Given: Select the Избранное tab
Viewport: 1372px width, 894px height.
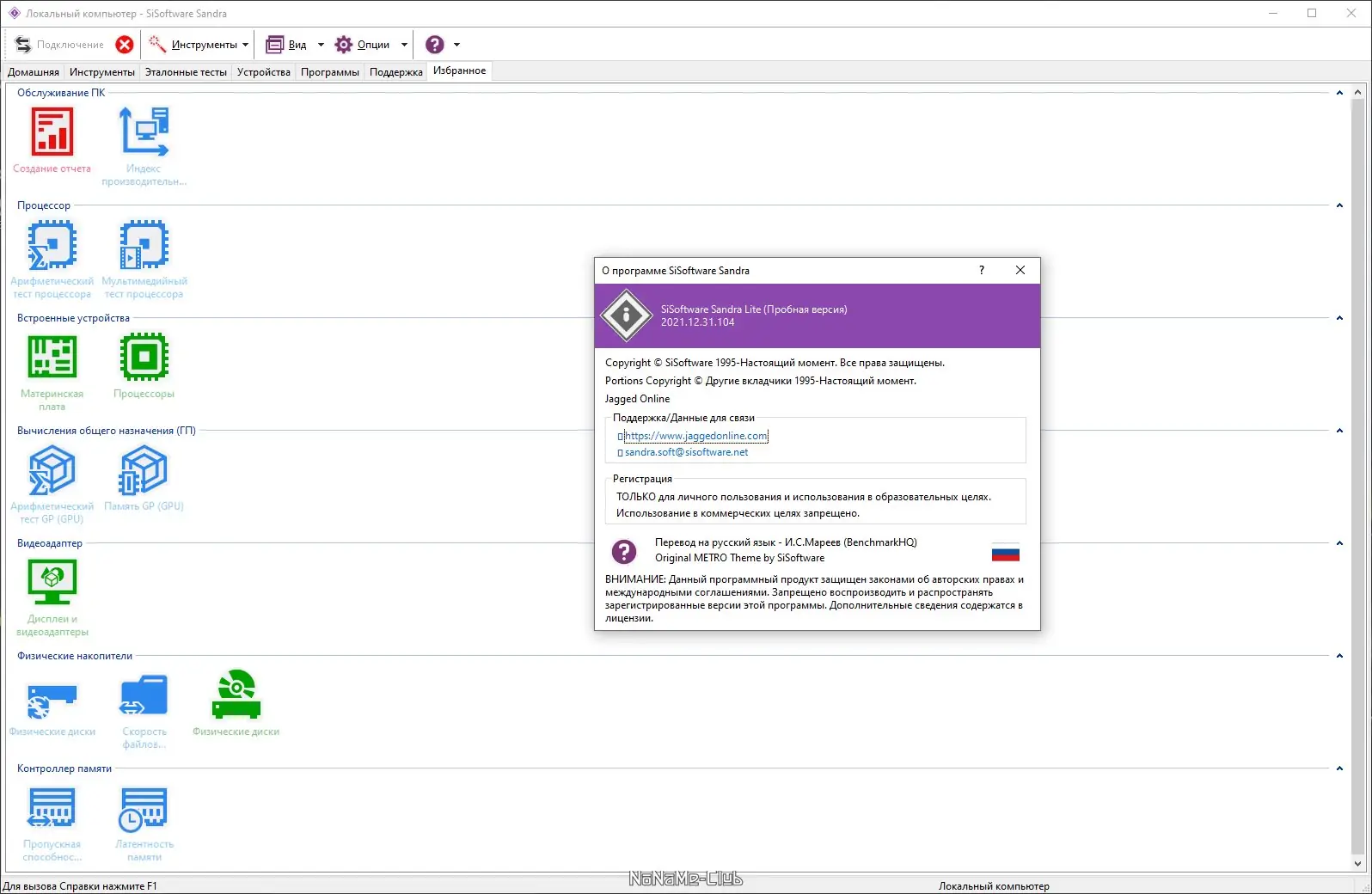Looking at the screenshot, I should (460, 71).
